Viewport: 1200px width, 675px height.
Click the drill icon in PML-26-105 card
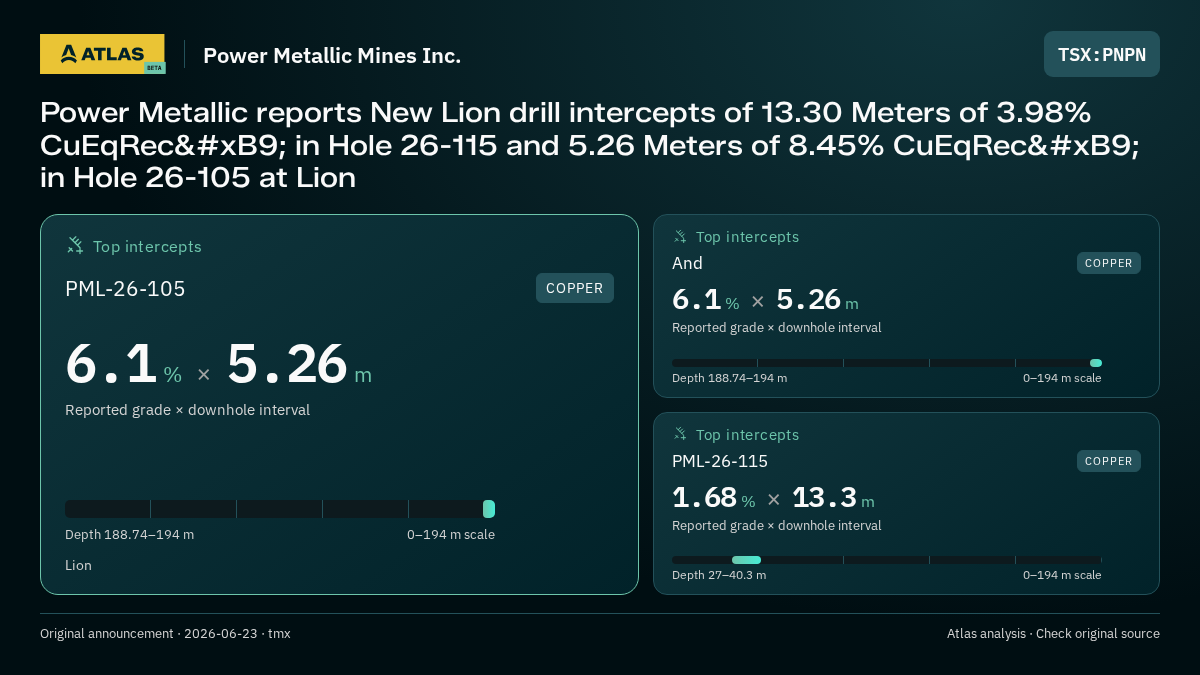coord(75,246)
